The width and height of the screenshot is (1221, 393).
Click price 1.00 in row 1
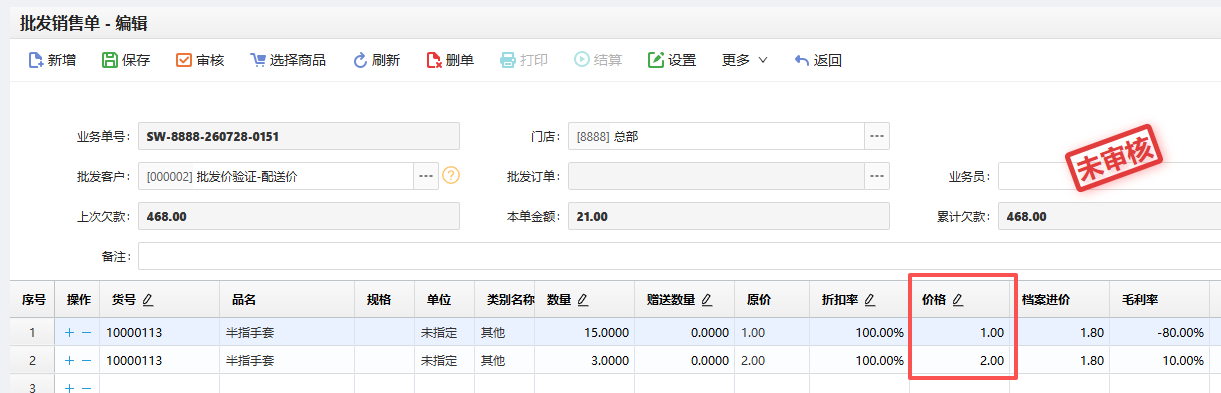[x=961, y=332]
